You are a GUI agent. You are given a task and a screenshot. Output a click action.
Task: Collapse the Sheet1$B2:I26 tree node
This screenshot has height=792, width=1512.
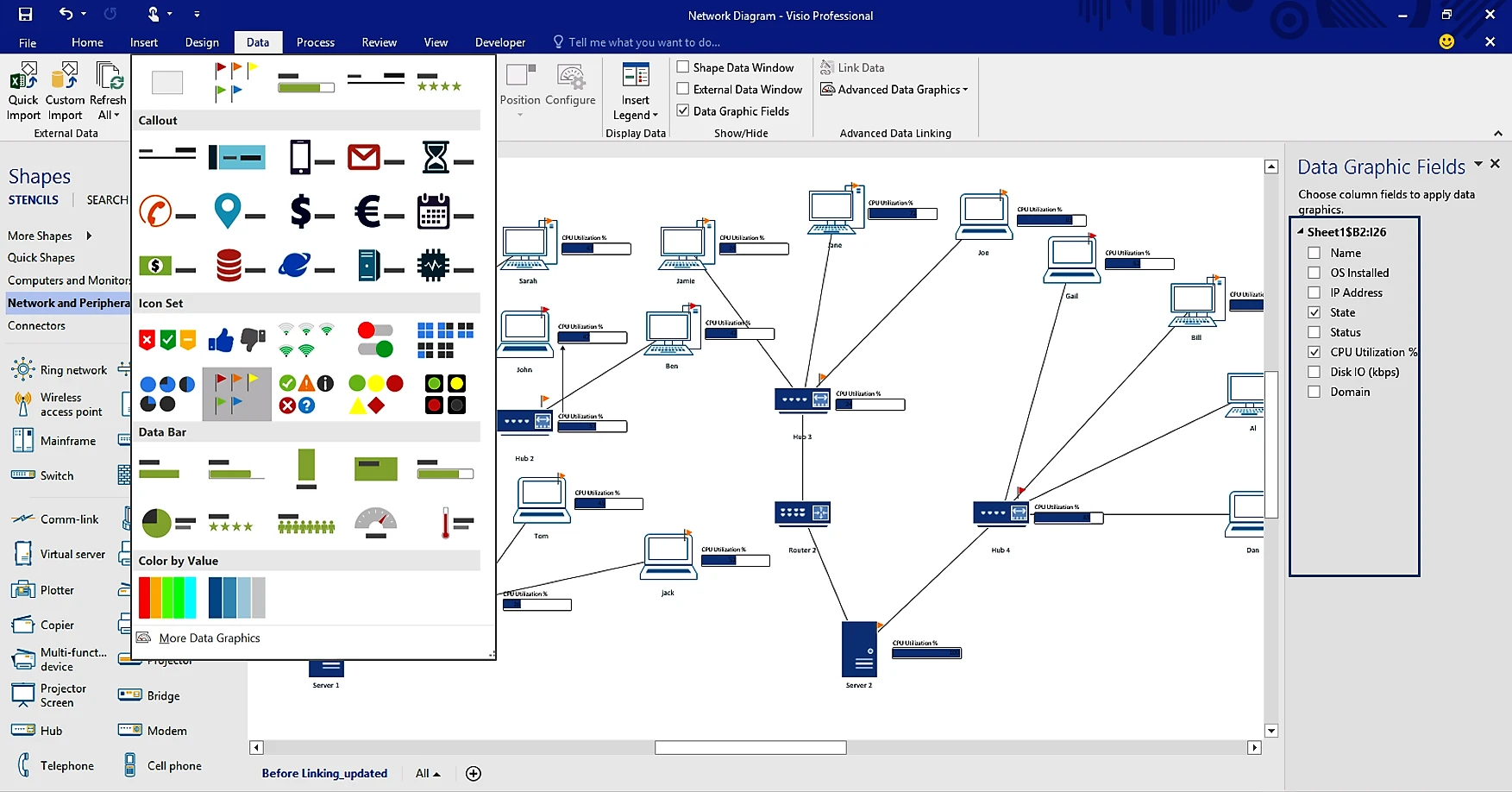point(1301,231)
